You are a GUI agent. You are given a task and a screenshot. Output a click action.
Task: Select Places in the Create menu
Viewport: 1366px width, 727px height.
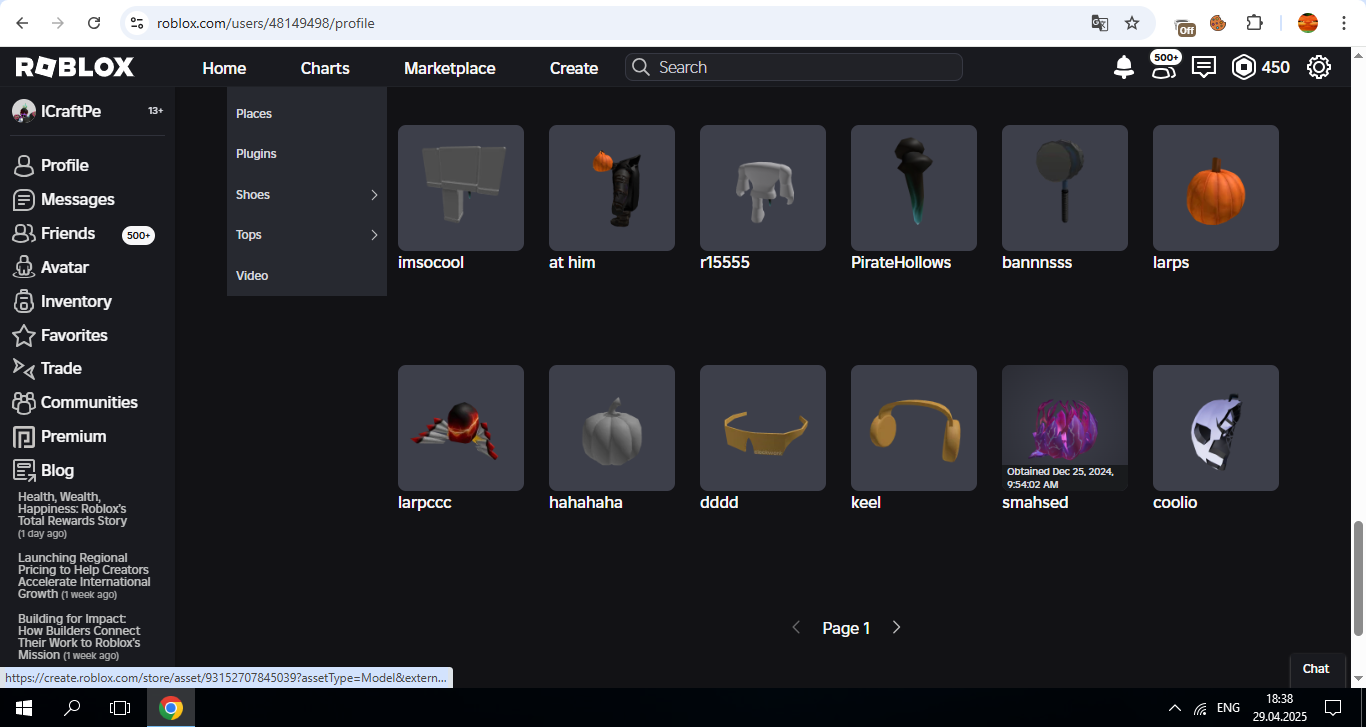tap(253, 113)
